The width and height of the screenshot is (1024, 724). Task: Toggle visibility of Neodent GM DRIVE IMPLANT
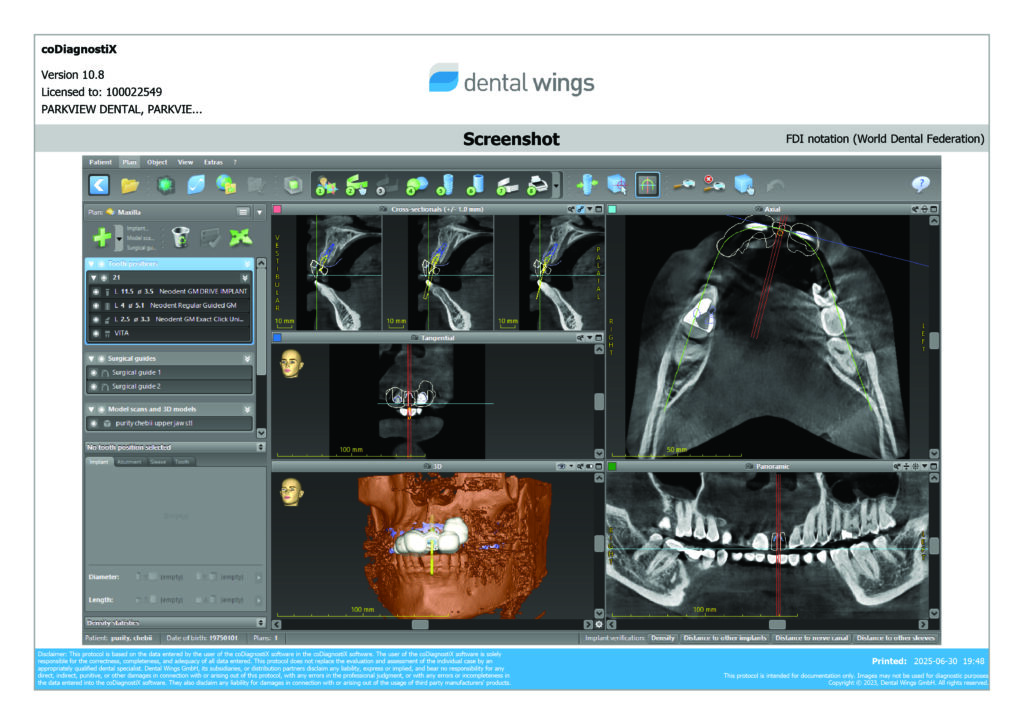pos(96,291)
